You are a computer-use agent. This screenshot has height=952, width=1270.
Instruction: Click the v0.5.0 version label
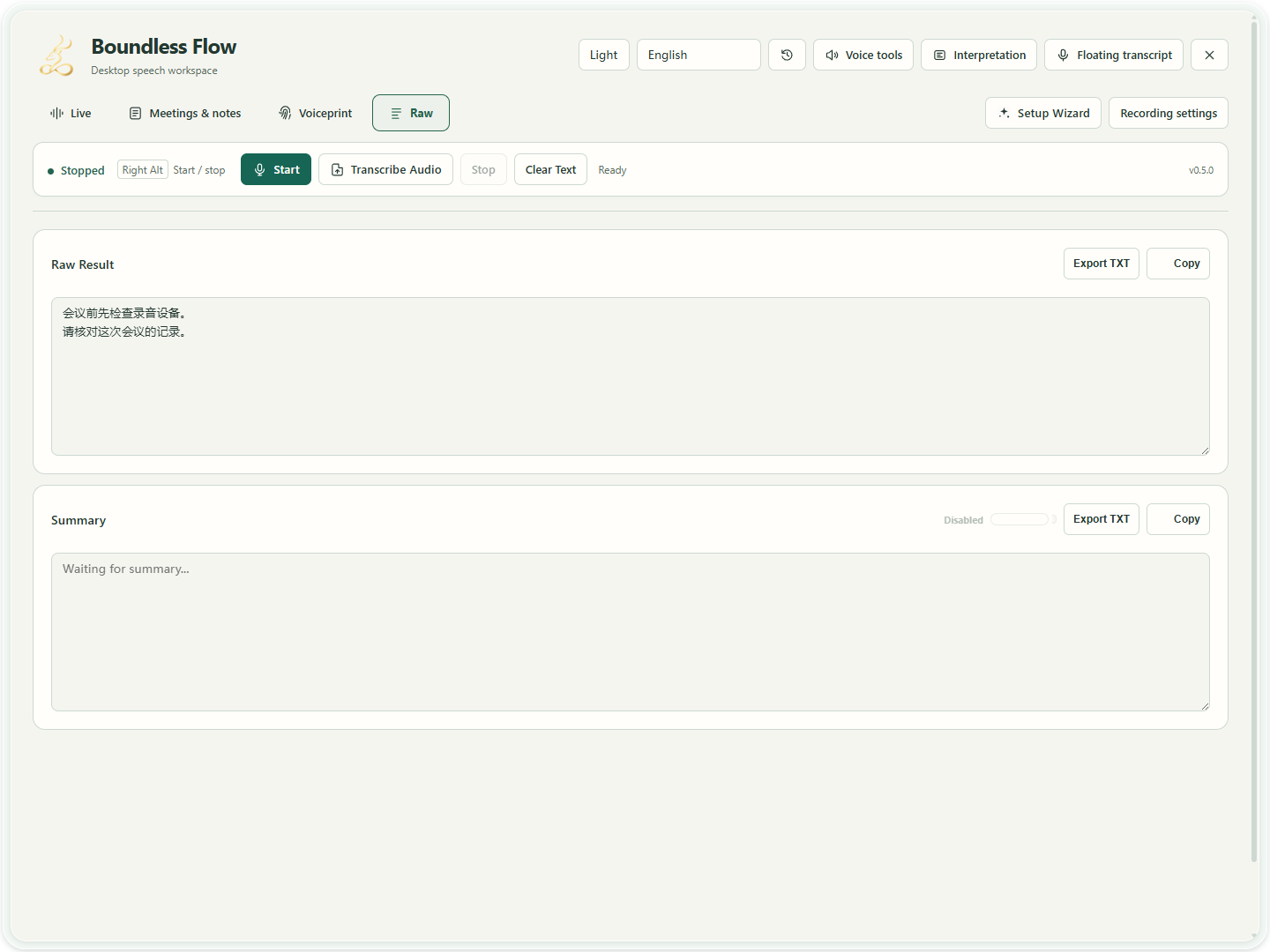click(x=1200, y=170)
